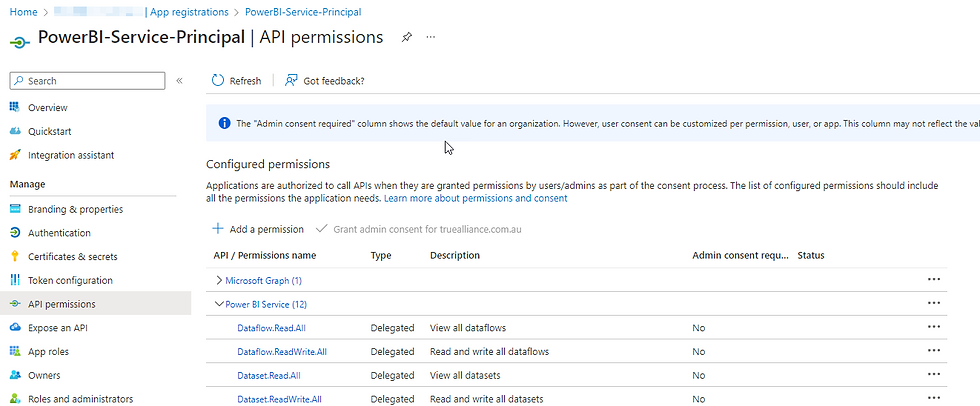
Task: Click the Got feedback person icon
Action: 291,81
